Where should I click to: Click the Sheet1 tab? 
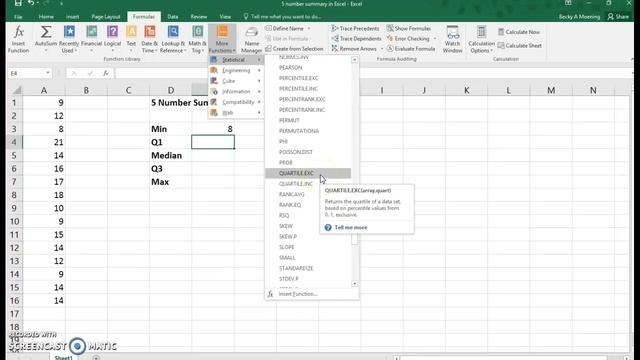[63, 358]
